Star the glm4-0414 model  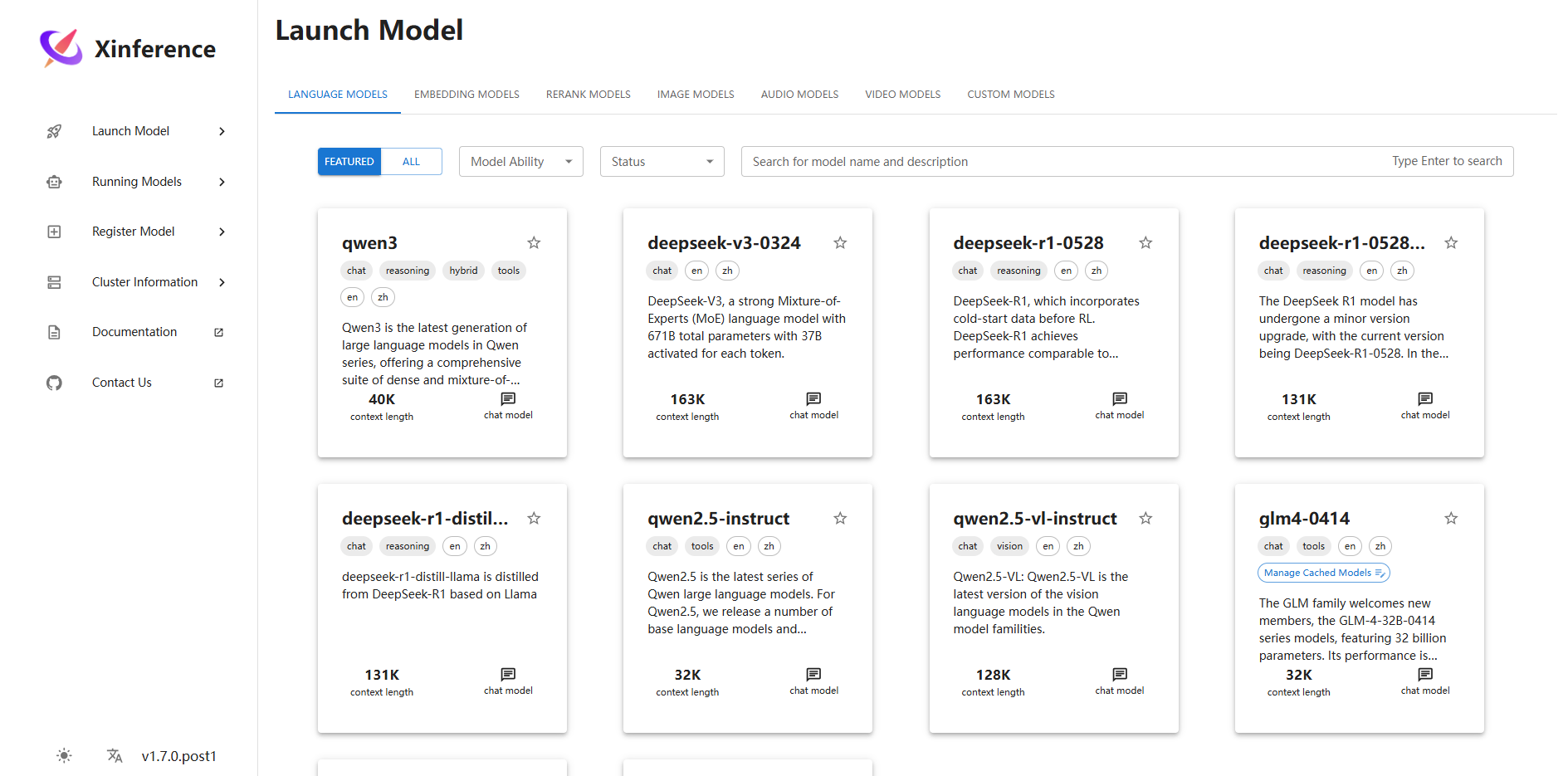[1451, 518]
